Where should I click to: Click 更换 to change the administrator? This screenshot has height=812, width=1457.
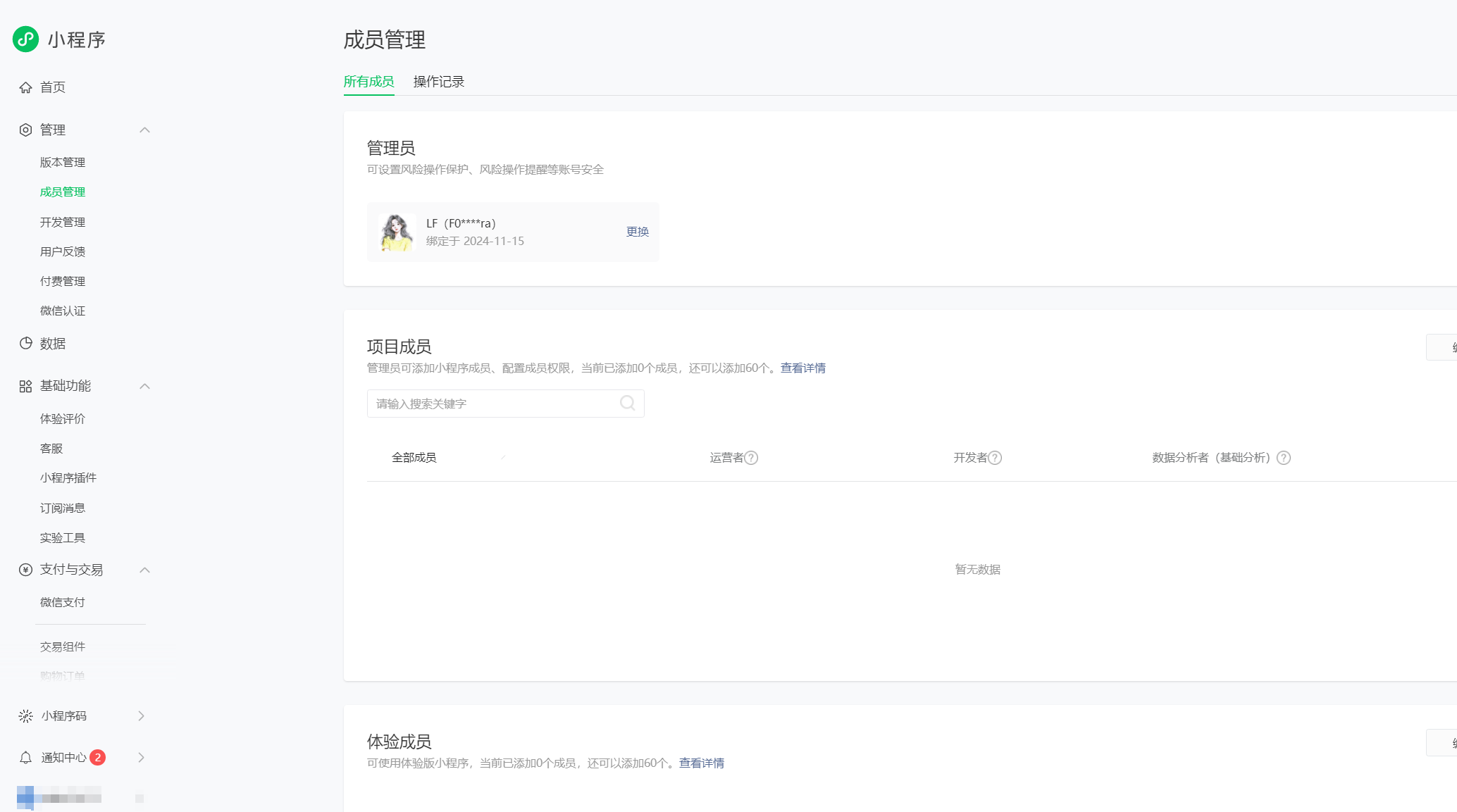point(637,232)
